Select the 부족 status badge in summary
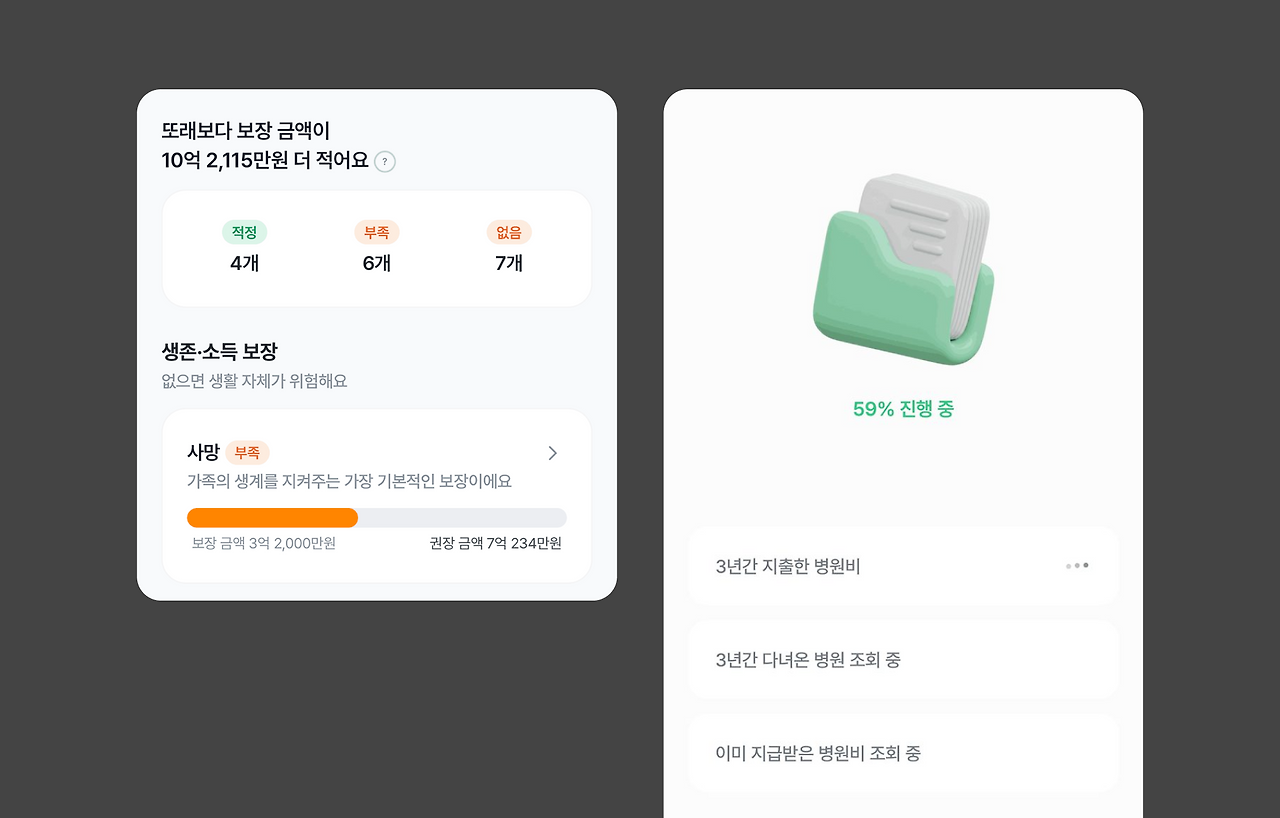The height and width of the screenshot is (818, 1280). (x=376, y=232)
